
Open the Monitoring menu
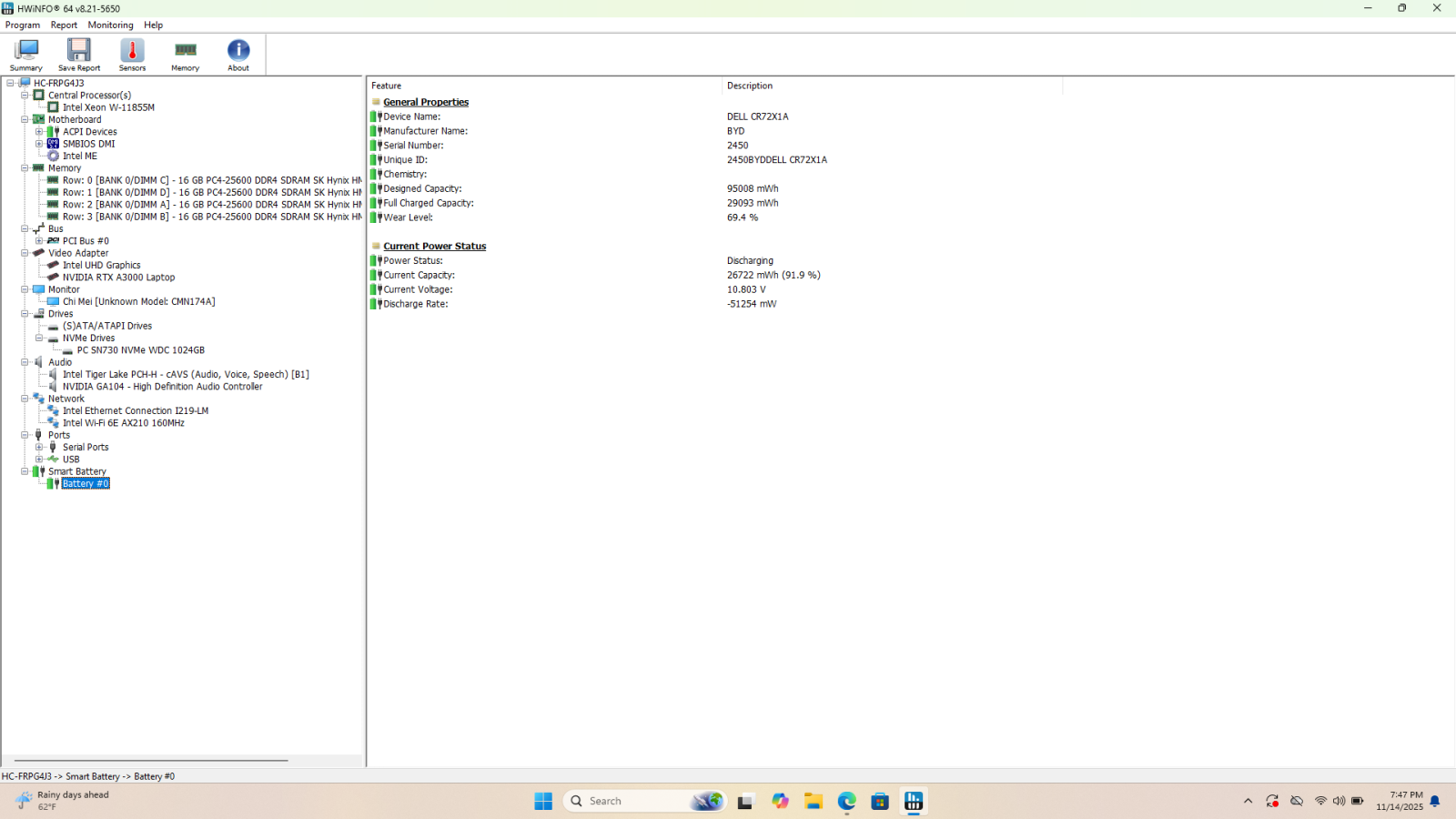[x=110, y=25]
